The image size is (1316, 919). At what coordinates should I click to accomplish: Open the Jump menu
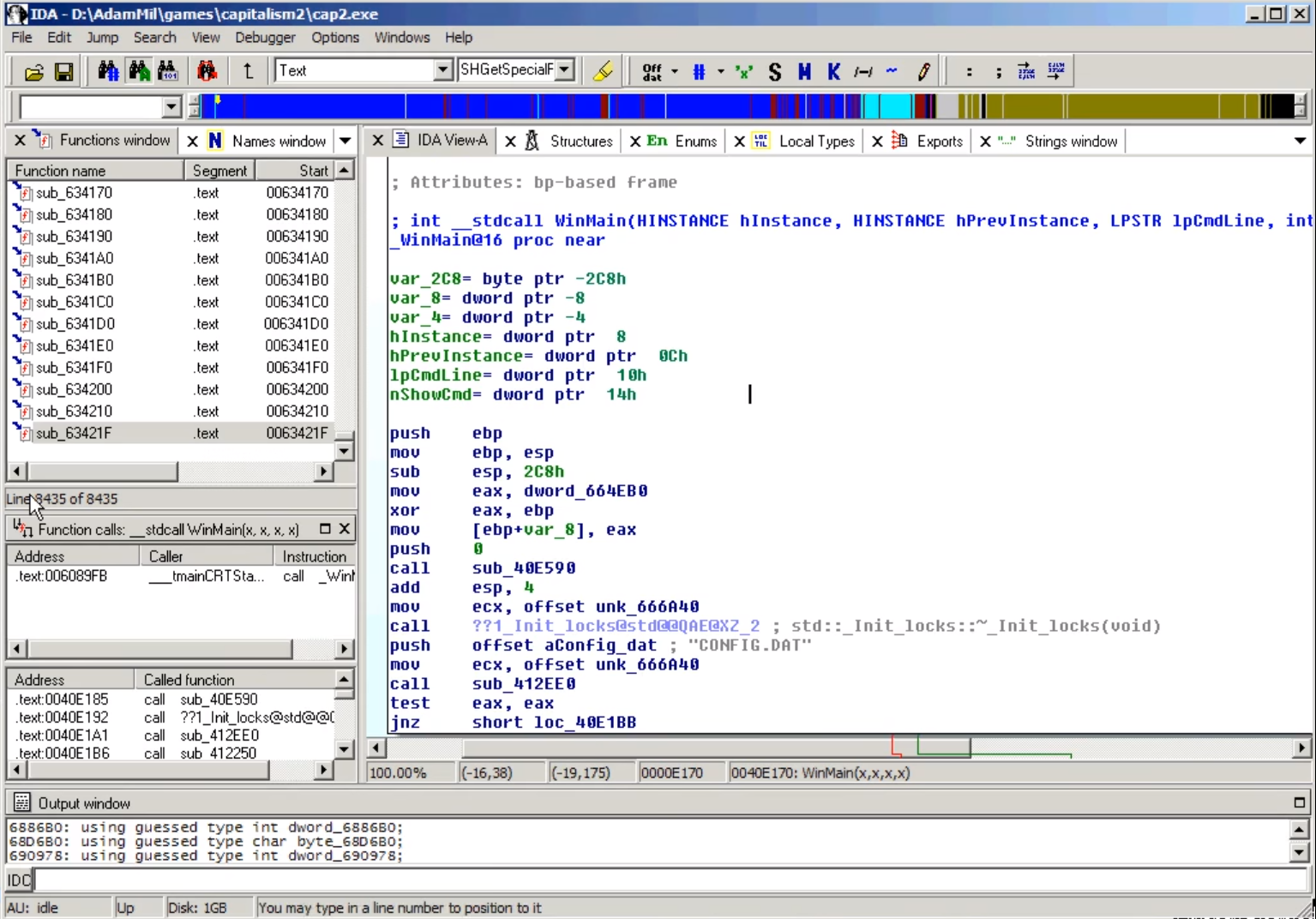pos(102,37)
